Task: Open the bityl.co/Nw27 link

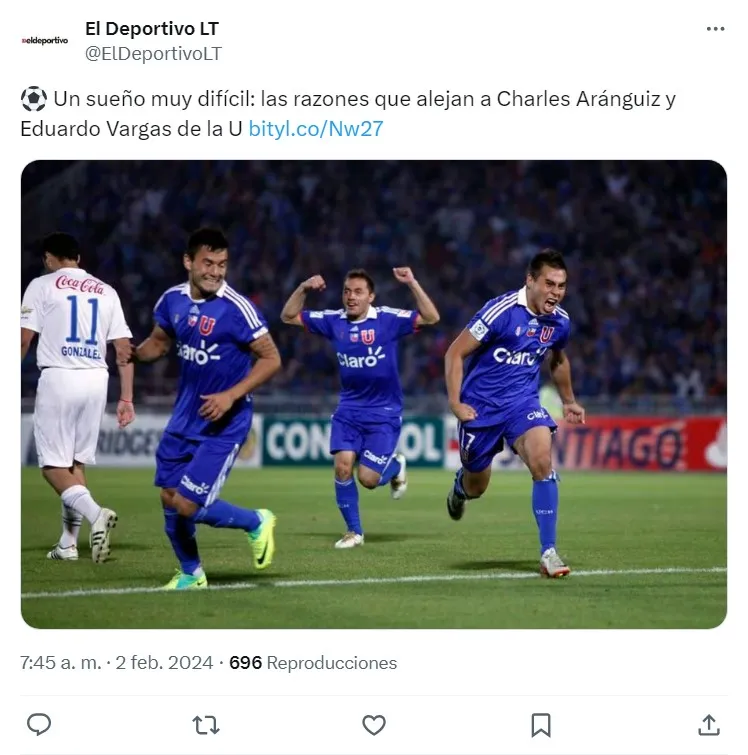Action: pyautogui.click(x=316, y=129)
